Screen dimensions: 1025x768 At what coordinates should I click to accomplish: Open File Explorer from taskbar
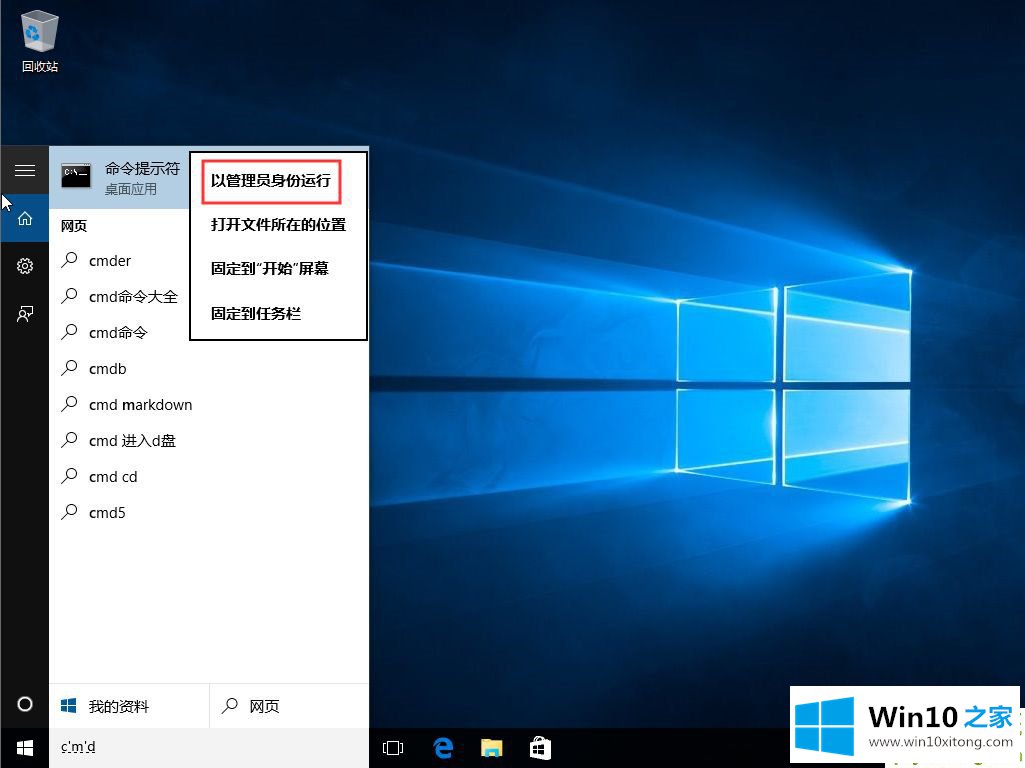coord(492,748)
